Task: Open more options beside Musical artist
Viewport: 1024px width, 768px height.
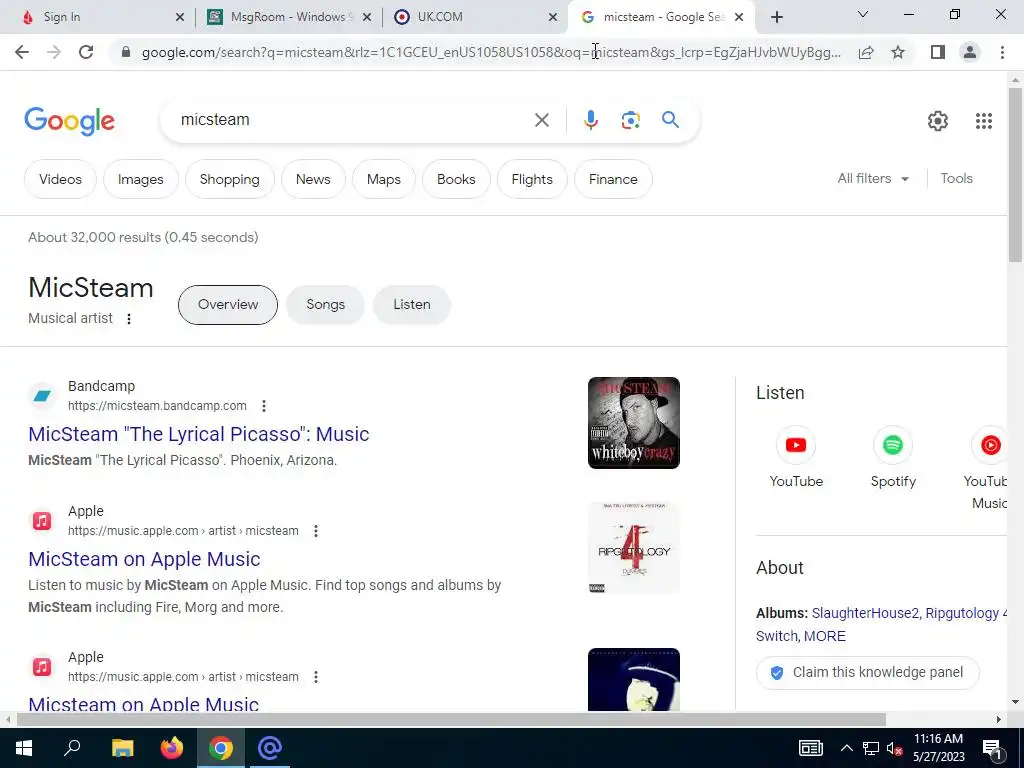Action: pos(129,319)
